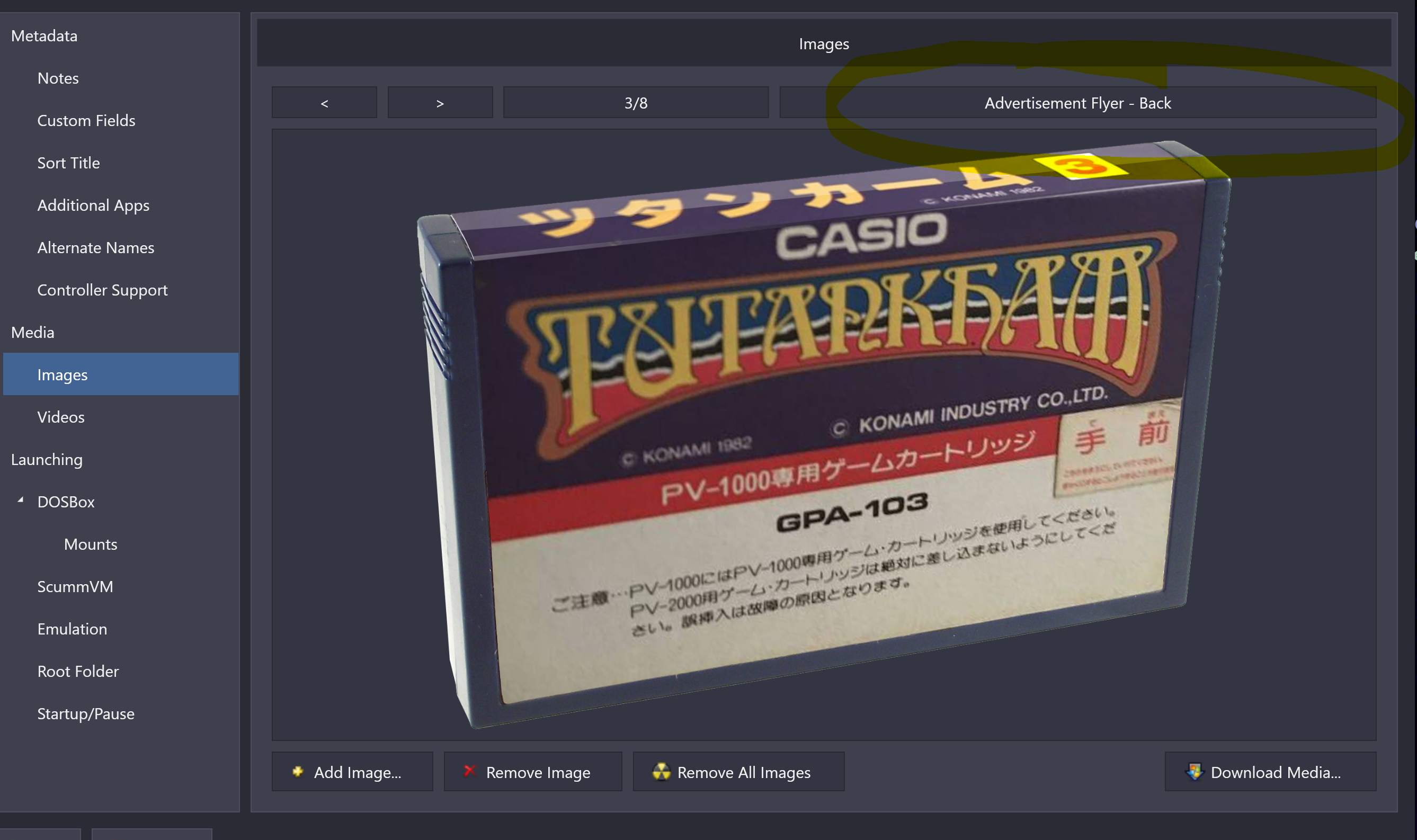Select the Launching category

(x=47, y=459)
